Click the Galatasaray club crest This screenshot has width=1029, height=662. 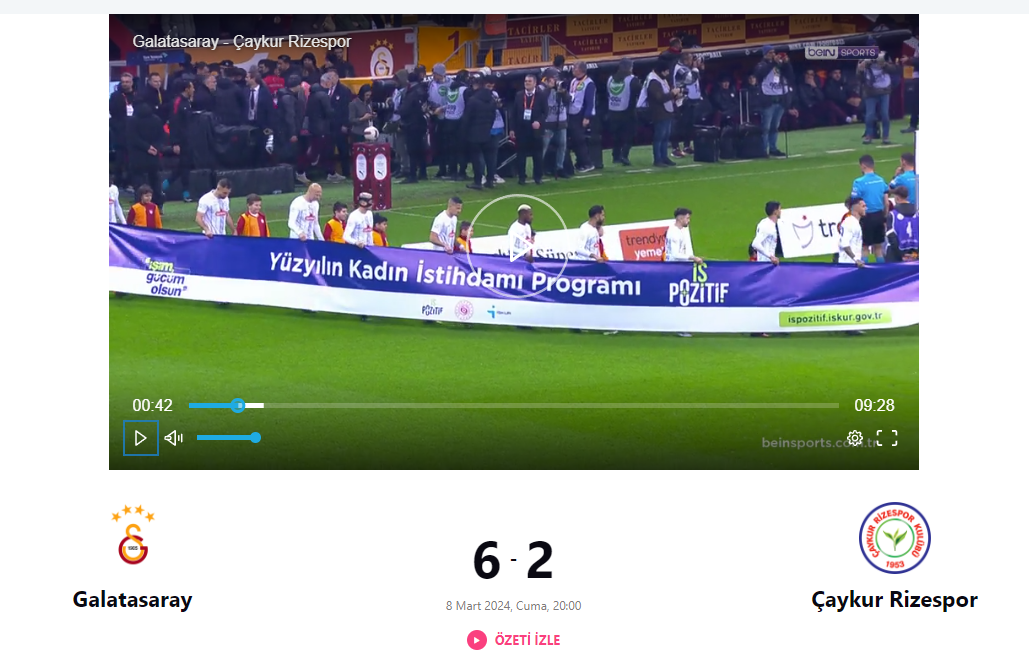(133, 535)
